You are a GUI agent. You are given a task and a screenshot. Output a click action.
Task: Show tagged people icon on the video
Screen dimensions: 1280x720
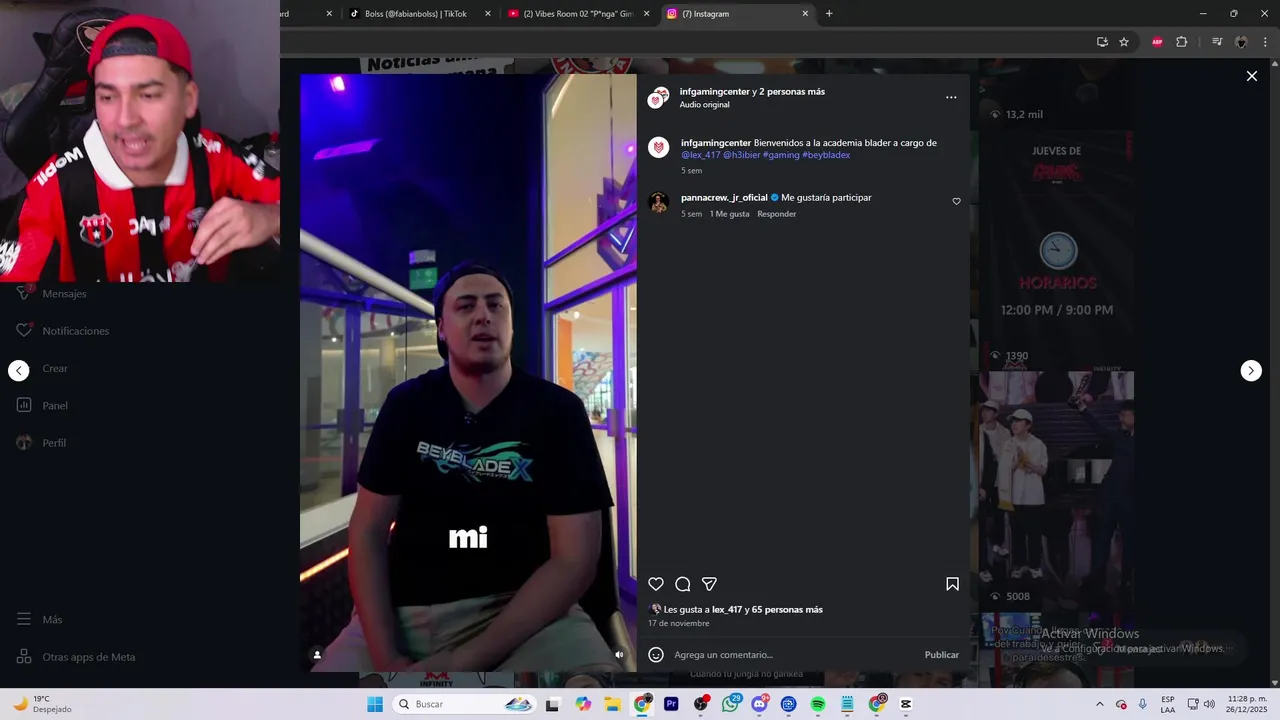pyautogui.click(x=317, y=655)
